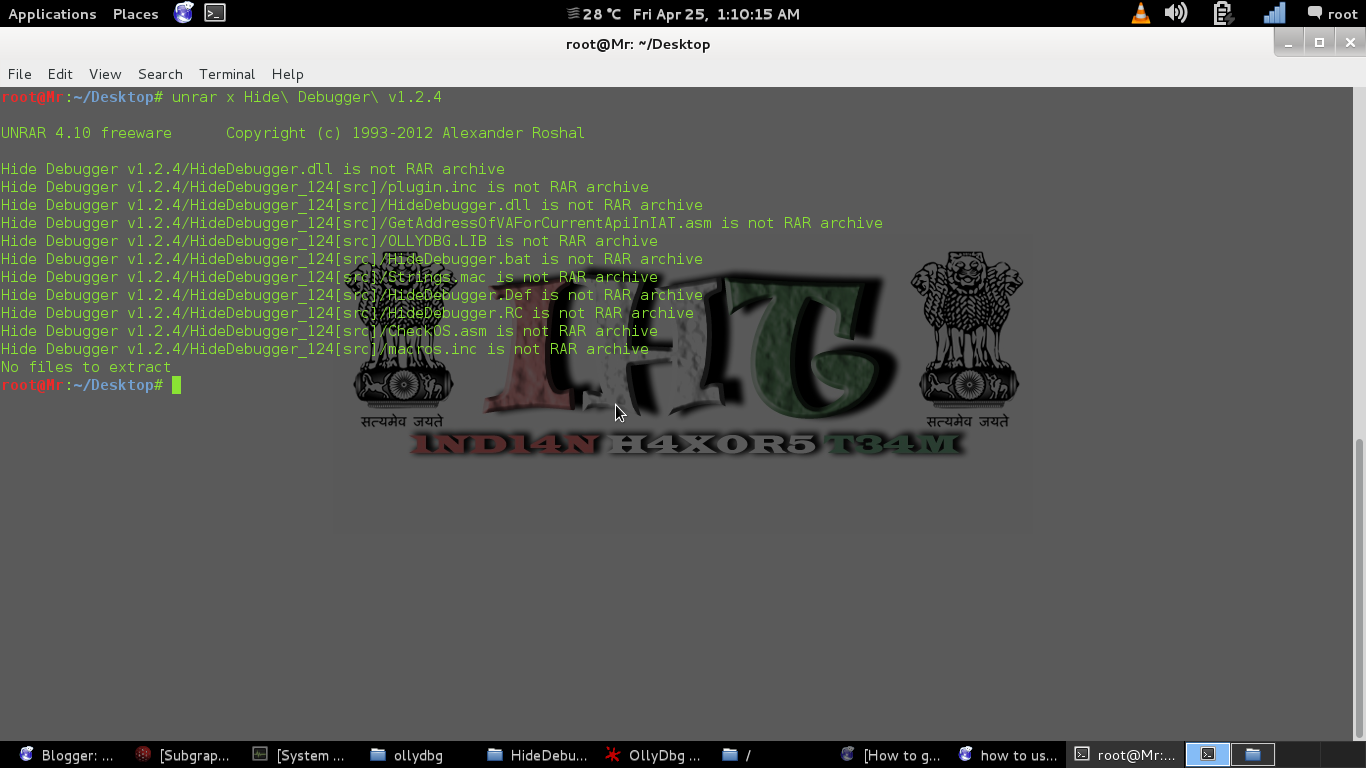Click the 'unrar x Hide\ Debugger\ v1.2.4' command

(307, 97)
